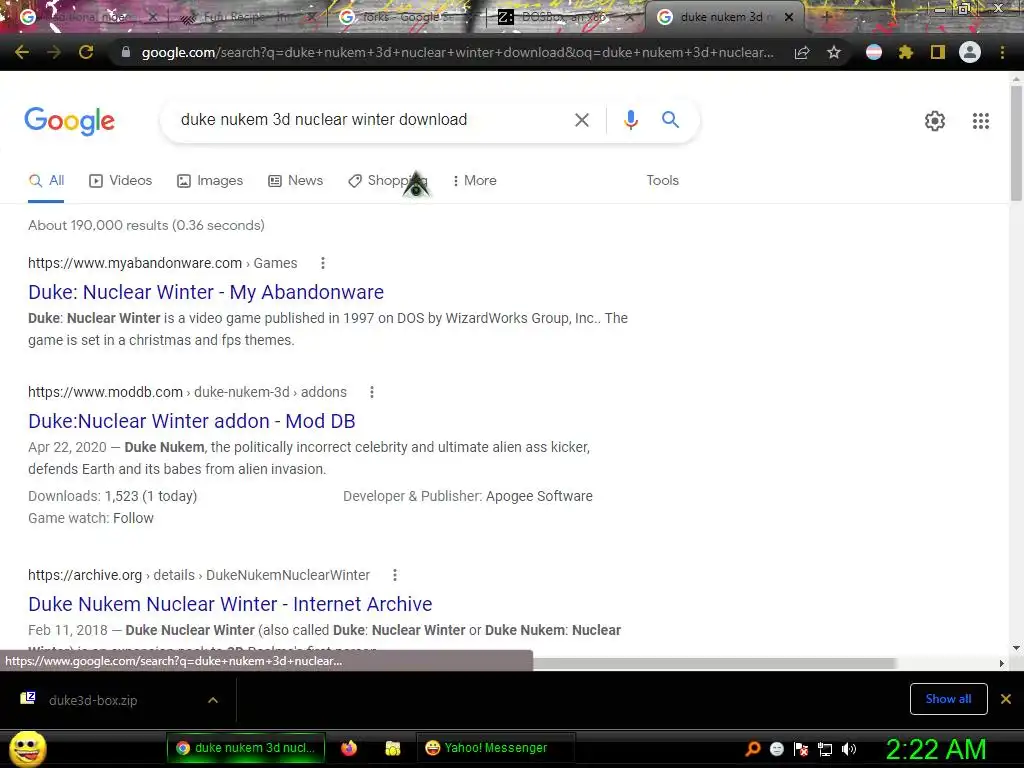
Task: Expand the More search categories menu
Action: [475, 180]
